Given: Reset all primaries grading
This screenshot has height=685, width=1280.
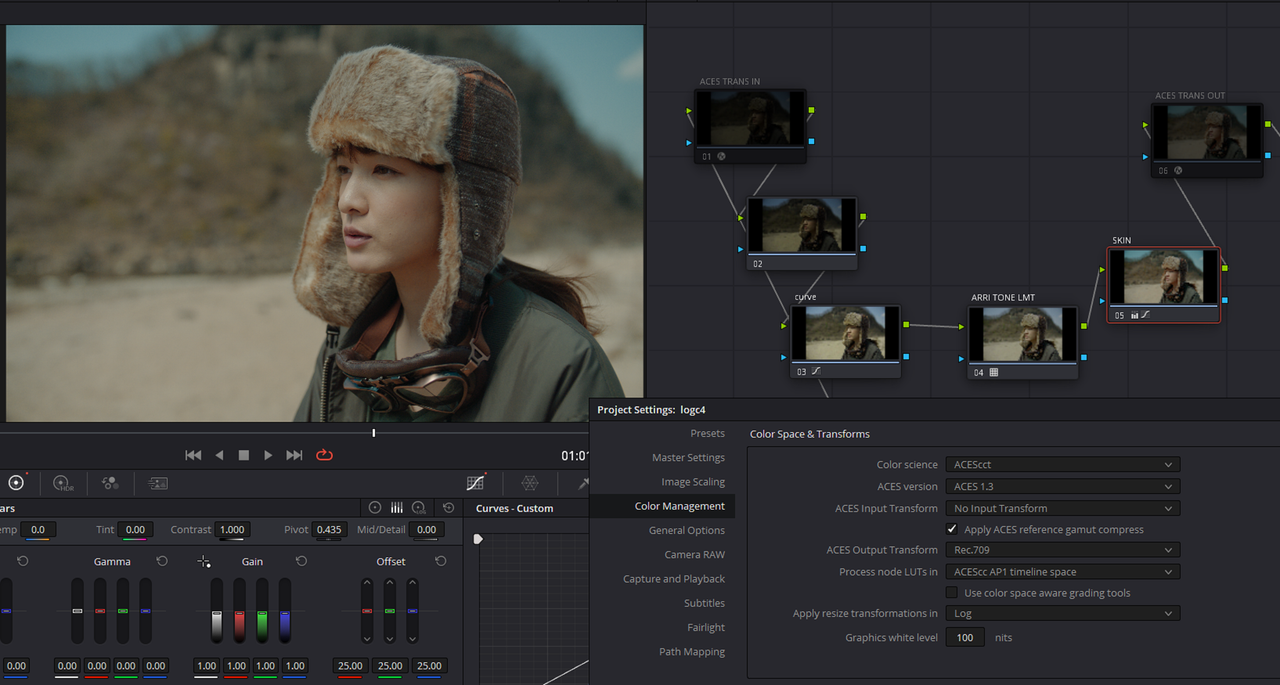Looking at the screenshot, I should click(x=448, y=508).
